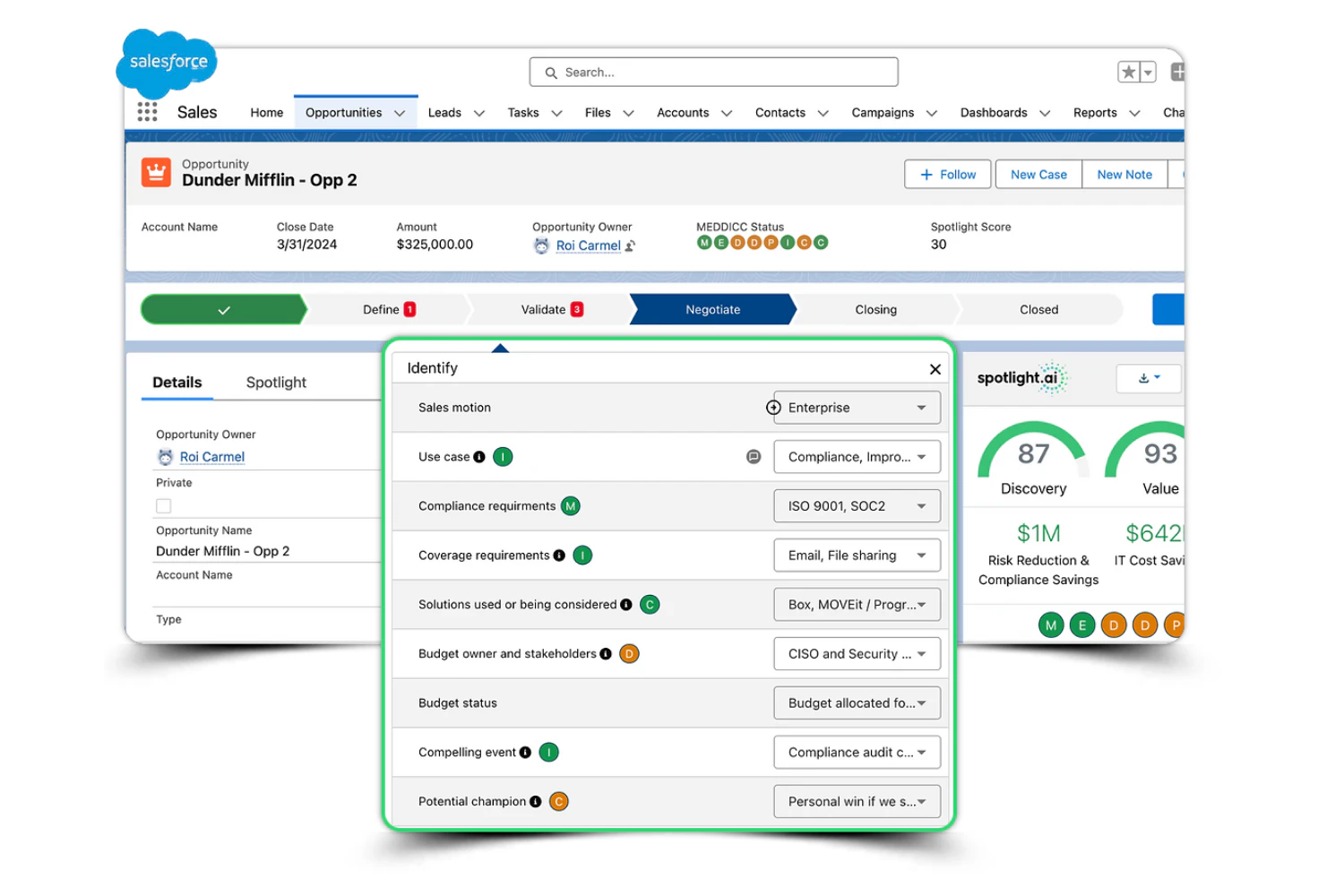Viewport: 1344px width, 896px height.
Task: Toggle the favorite star in the header
Action: [x=1128, y=71]
